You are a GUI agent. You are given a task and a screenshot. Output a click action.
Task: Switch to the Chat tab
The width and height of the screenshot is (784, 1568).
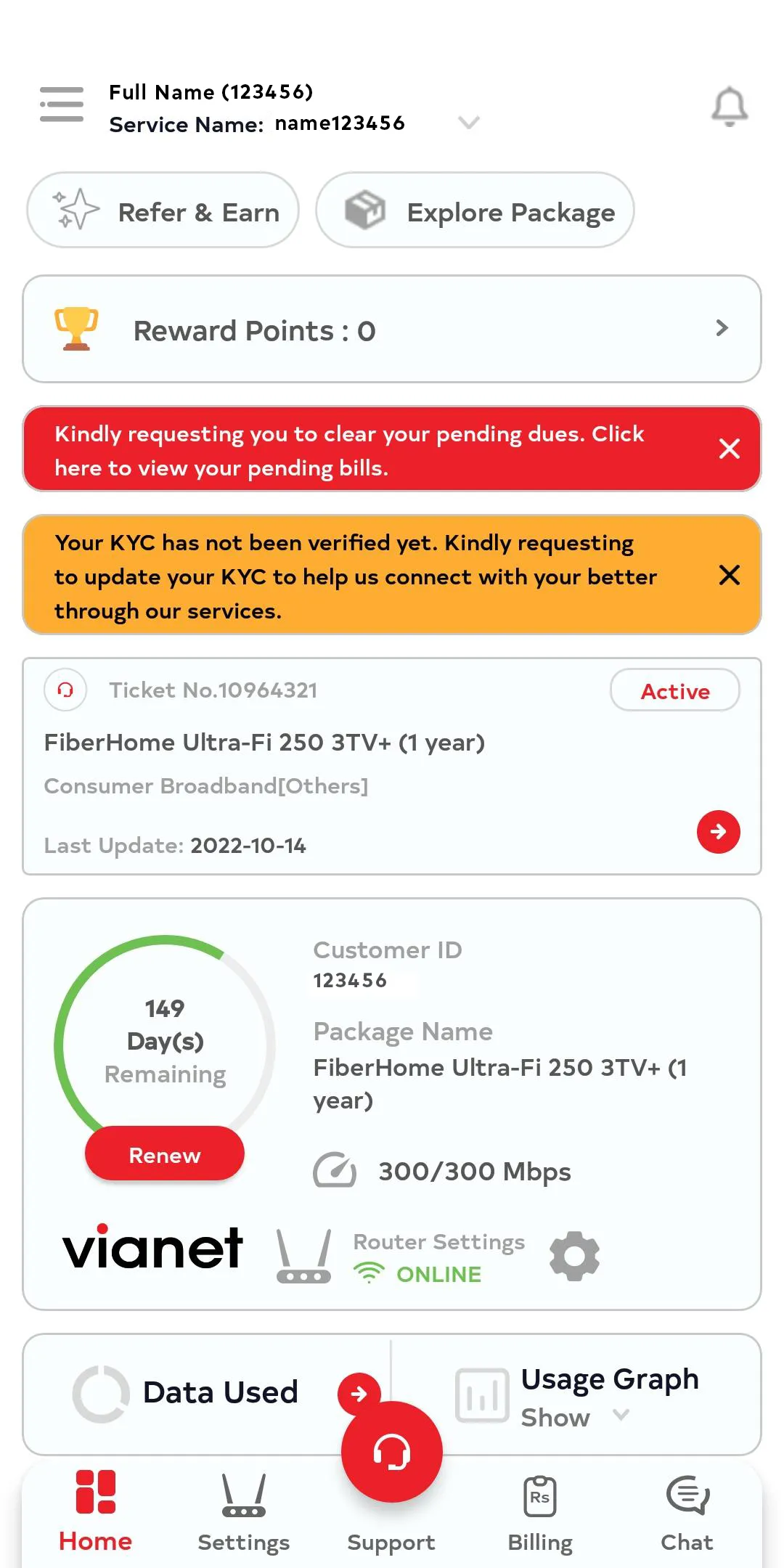click(687, 1512)
